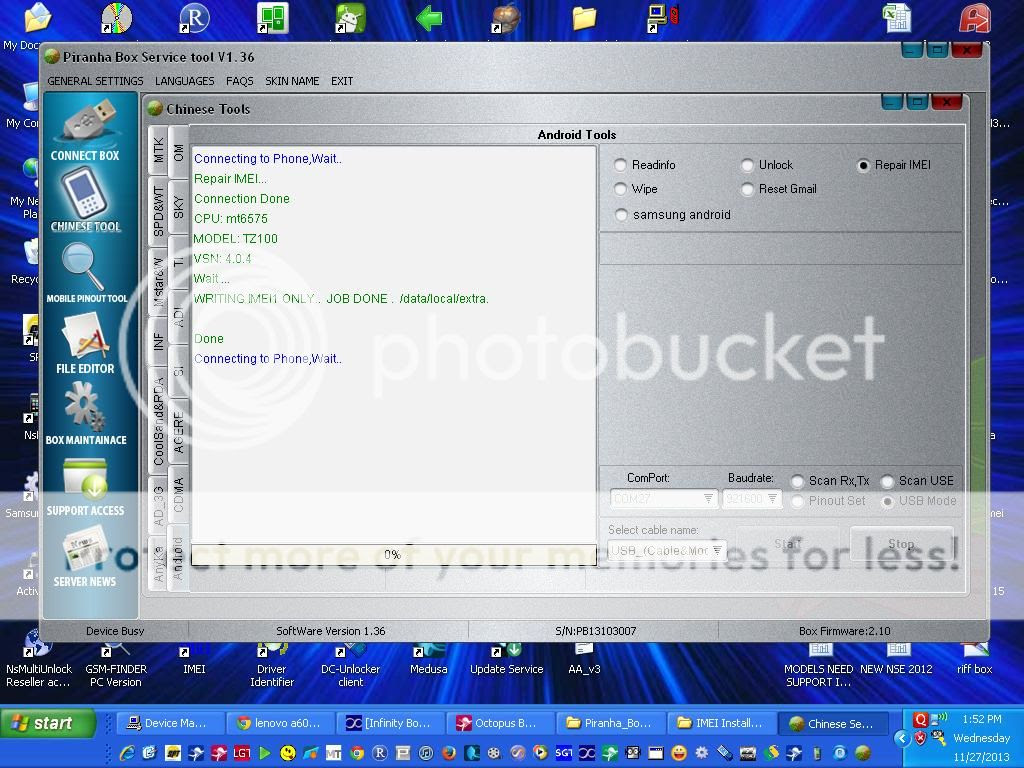The image size is (1024, 768).
Task: Switch to the SPD&WT vertical tab
Action: point(158,212)
